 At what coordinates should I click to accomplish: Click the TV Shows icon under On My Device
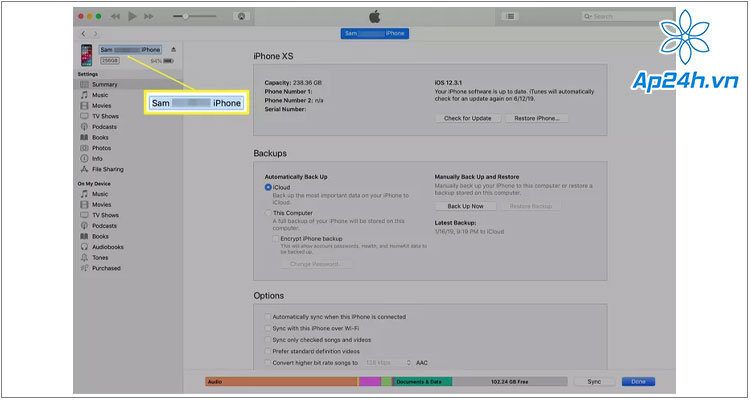pos(84,215)
